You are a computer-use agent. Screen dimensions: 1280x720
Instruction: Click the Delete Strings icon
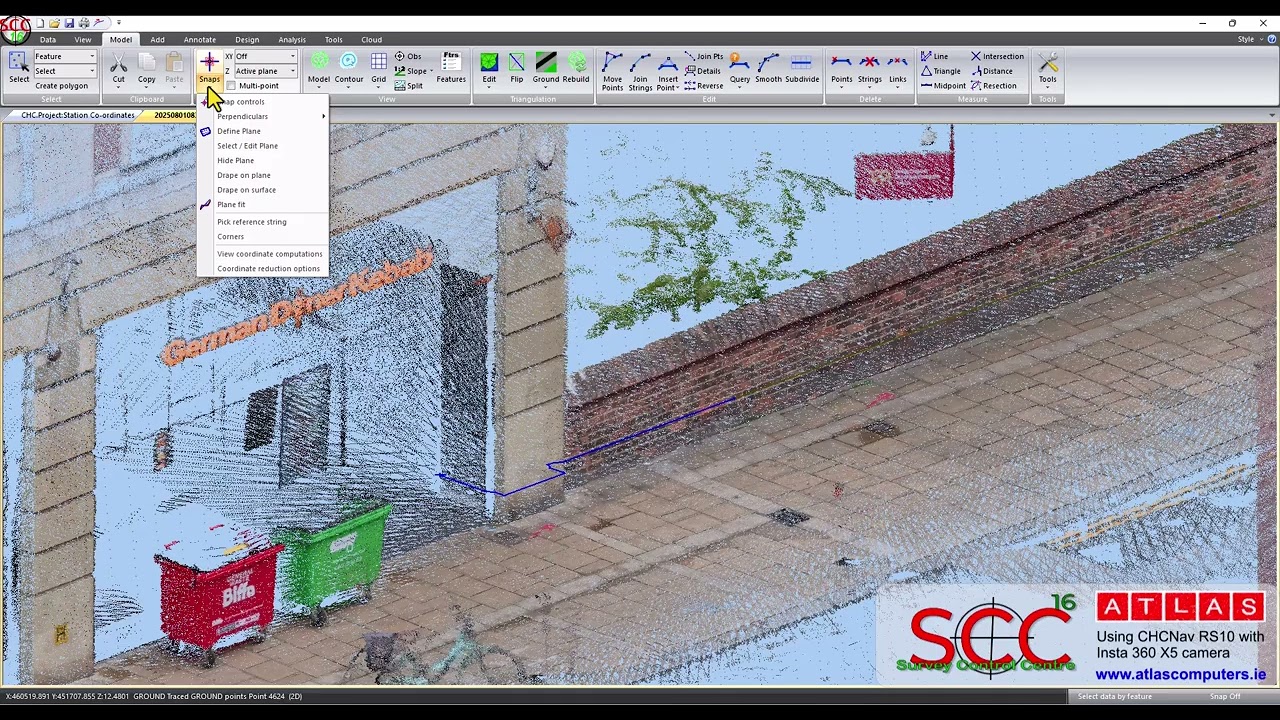pyautogui.click(x=869, y=63)
